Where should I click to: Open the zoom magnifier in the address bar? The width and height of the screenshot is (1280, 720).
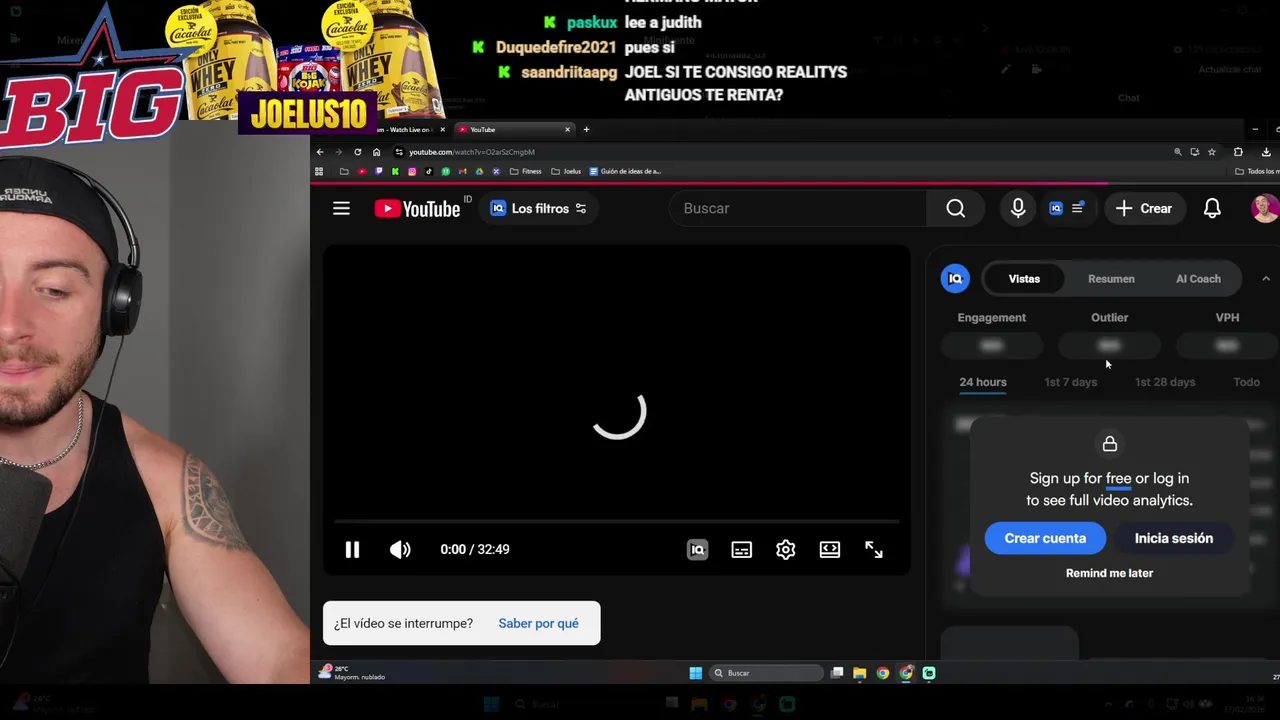click(1177, 152)
